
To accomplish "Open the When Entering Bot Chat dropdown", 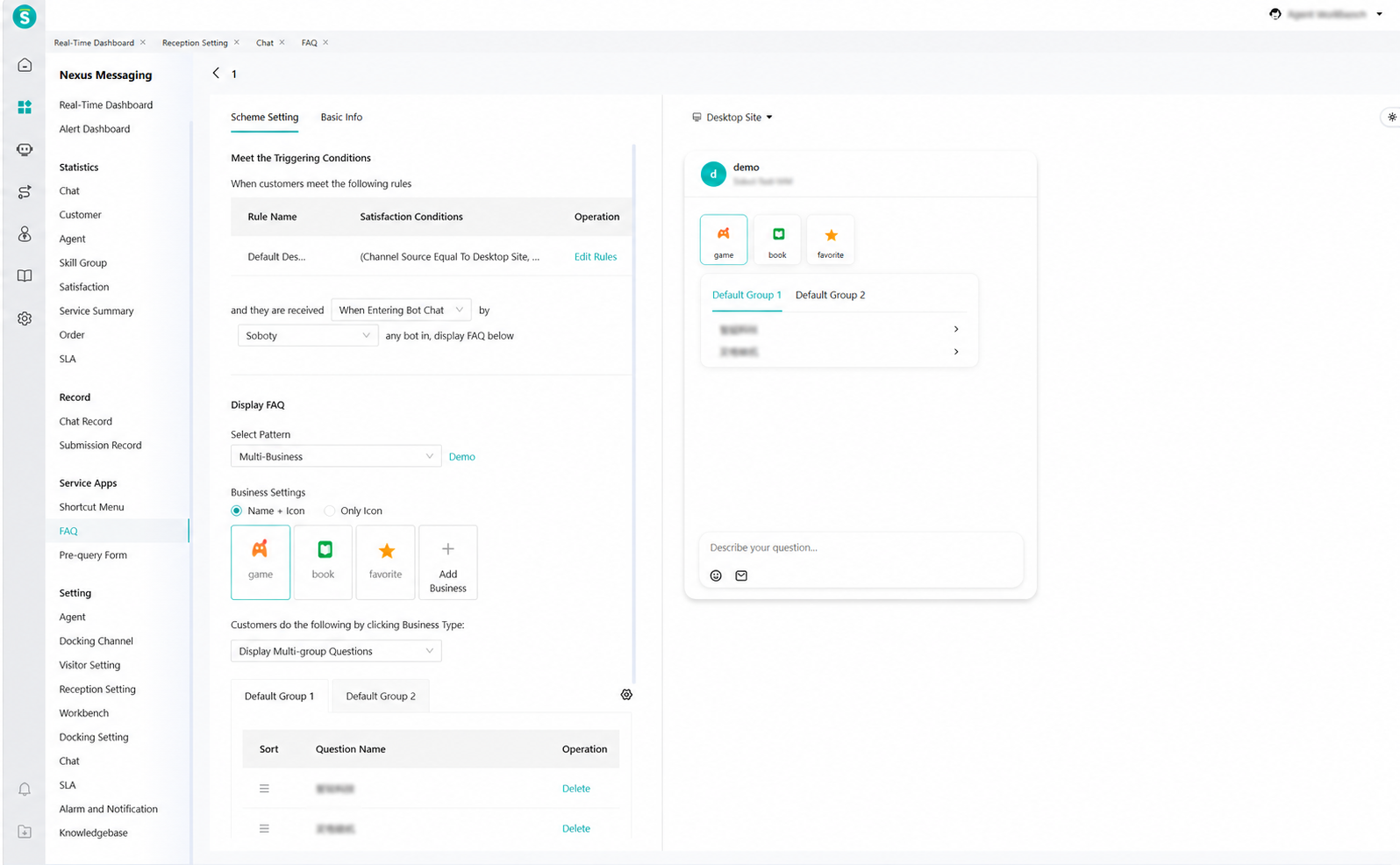I will tap(402, 310).
